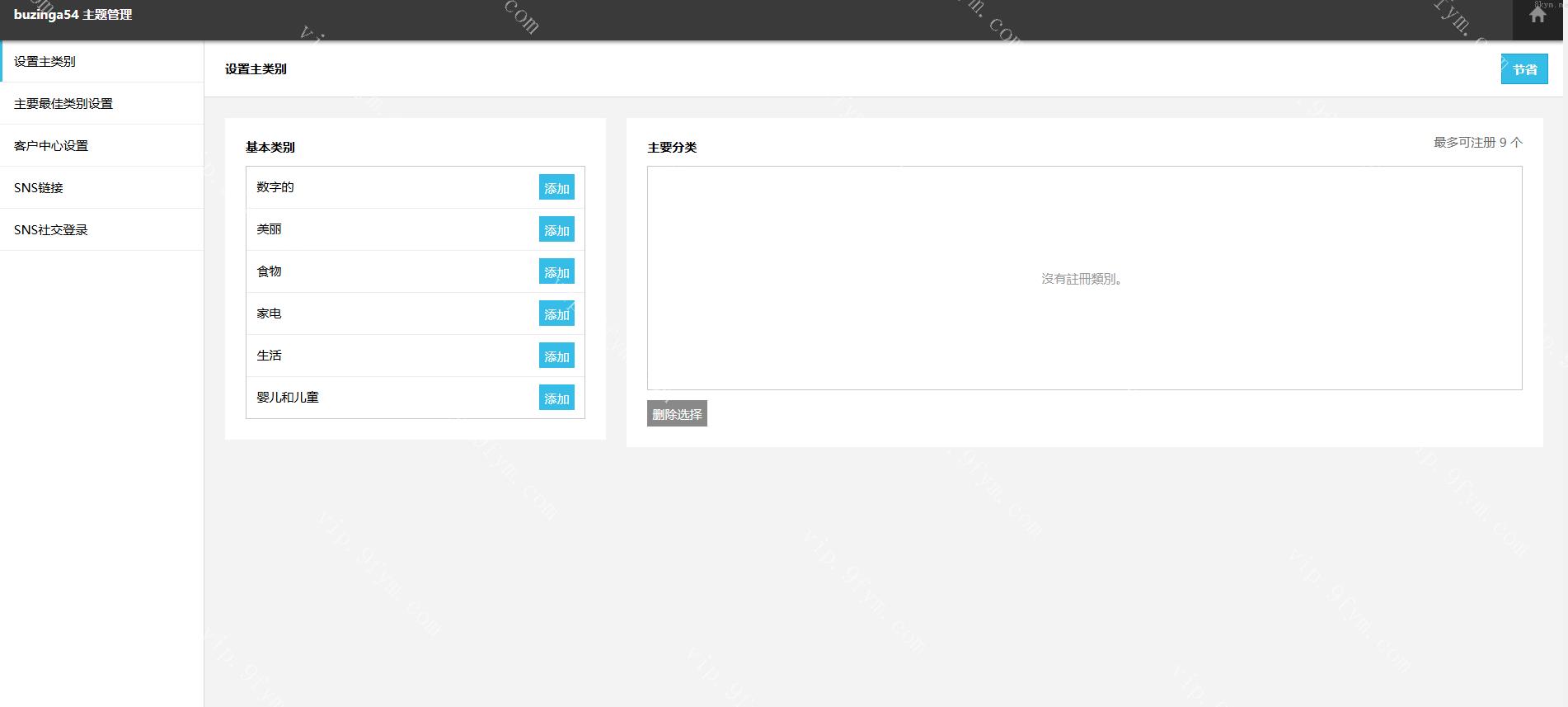Add the 美丽 category
Viewport: 1568px width, 707px height.
point(556,230)
